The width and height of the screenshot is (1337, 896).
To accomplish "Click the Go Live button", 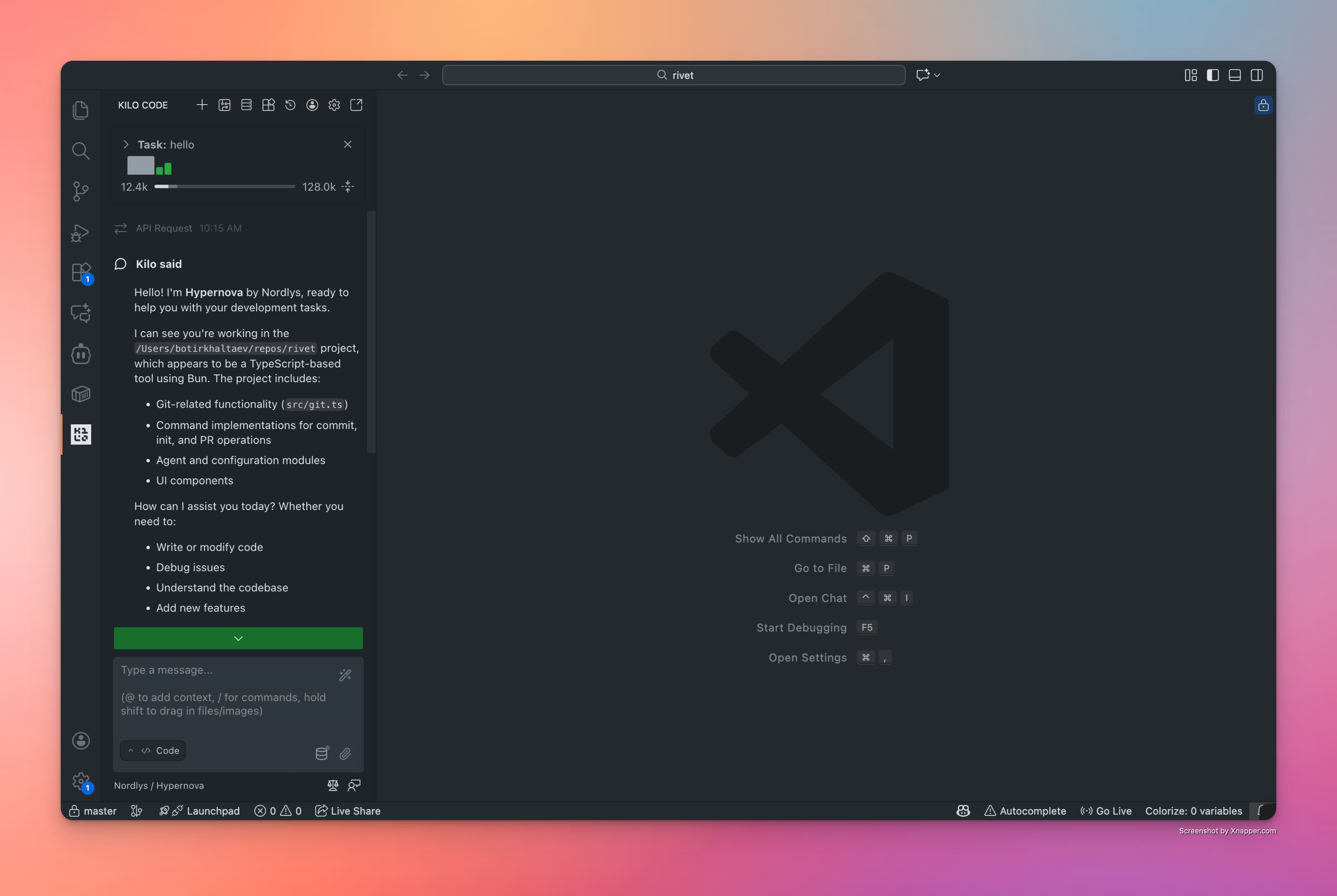I will [x=1105, y=811].
